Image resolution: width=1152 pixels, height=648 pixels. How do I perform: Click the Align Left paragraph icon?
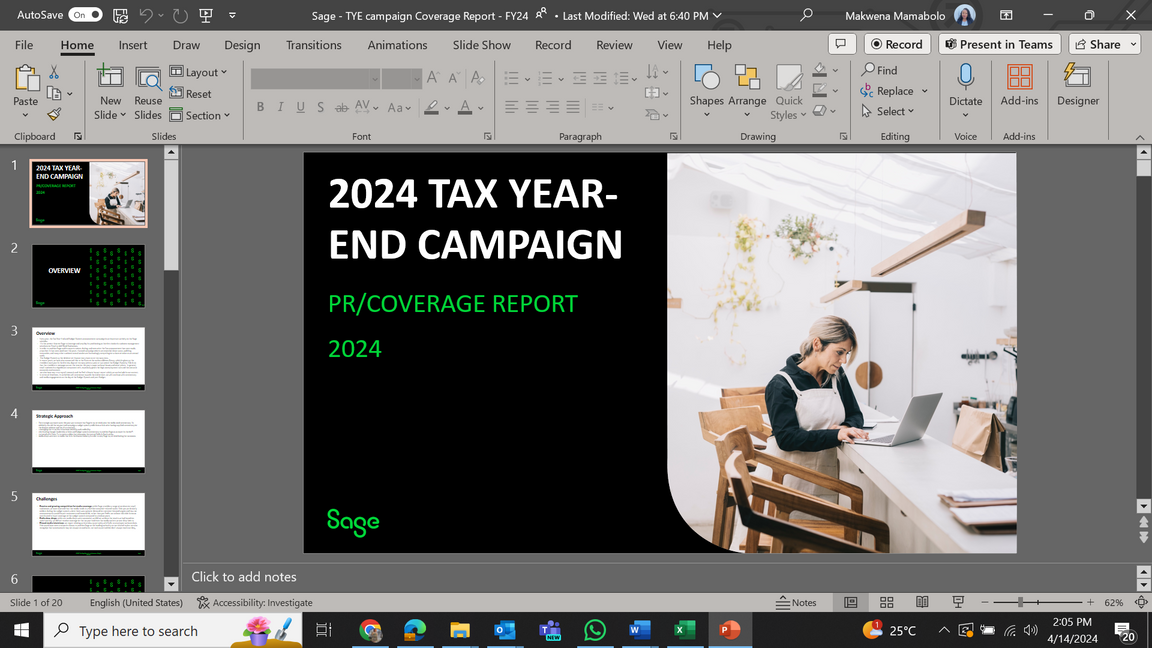click(x=511, y=108)
